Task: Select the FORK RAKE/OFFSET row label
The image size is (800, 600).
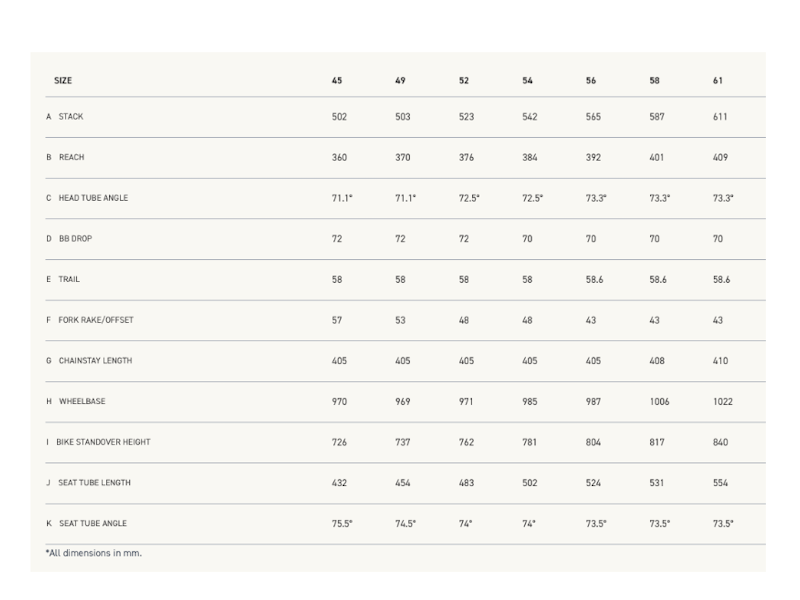Action: pos(96,320)
